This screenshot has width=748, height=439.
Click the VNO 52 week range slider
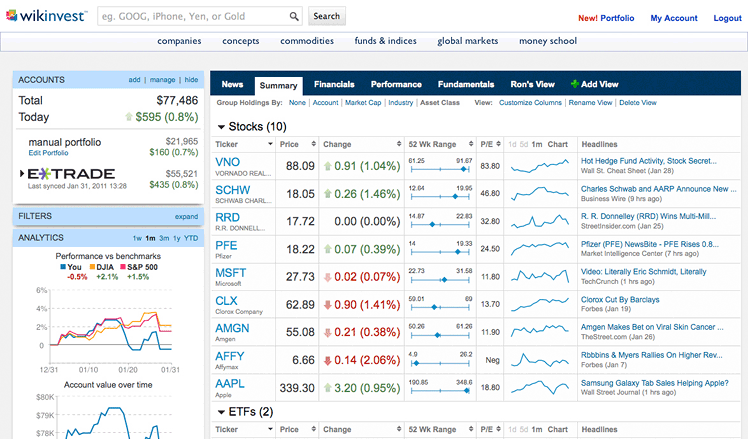(x=440, y=169)
